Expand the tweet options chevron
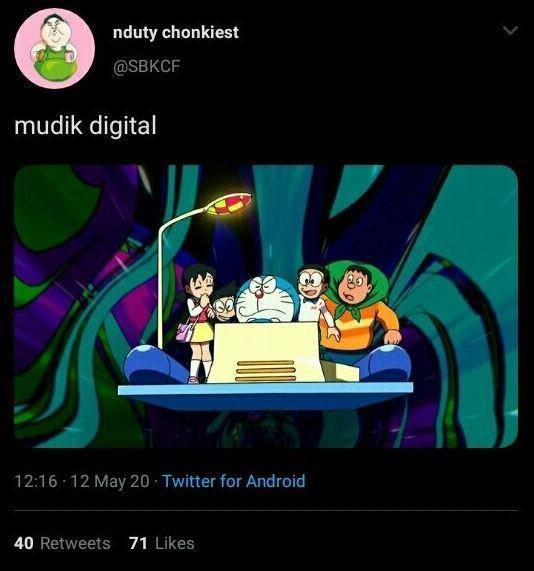This screenshot has height=571, width=534. [510, 30]
